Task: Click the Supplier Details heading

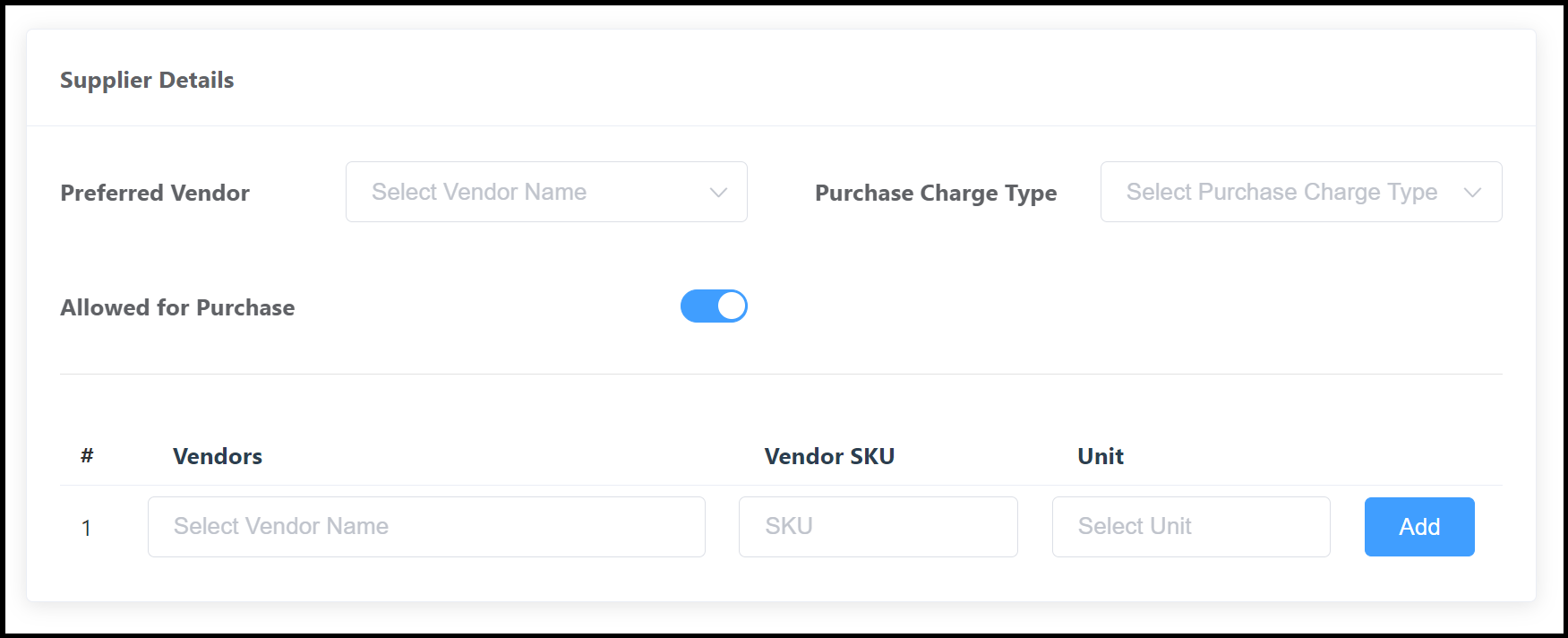Action: click(147, 80)
